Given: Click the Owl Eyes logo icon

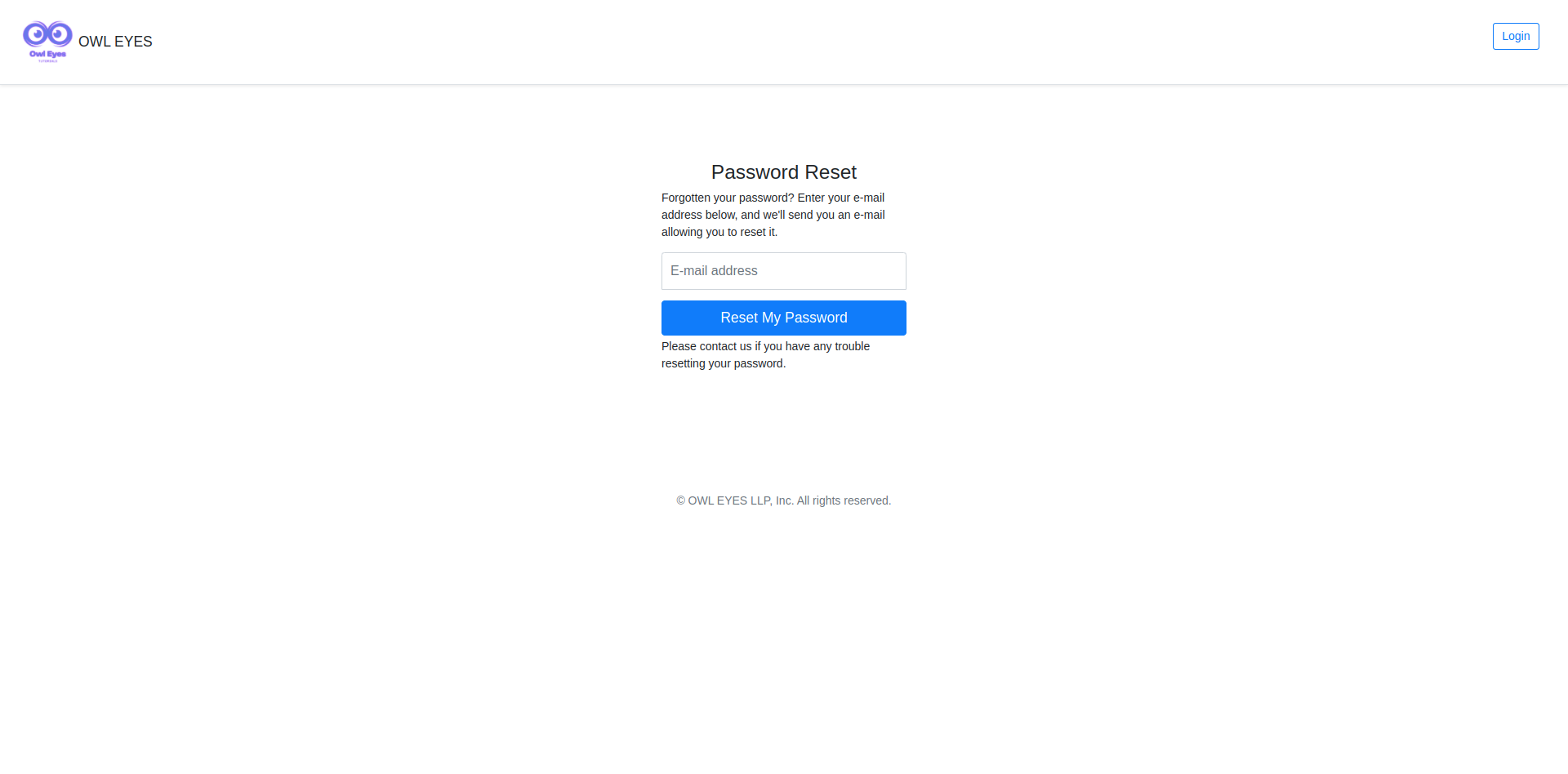Looking at the screenshot, I should click(x=47, y=42).
